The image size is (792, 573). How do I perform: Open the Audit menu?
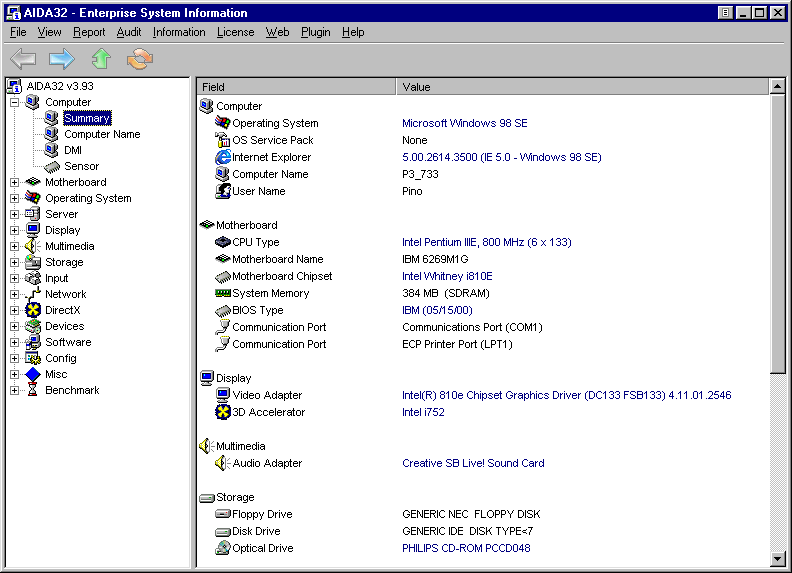[x=129, y=32]
